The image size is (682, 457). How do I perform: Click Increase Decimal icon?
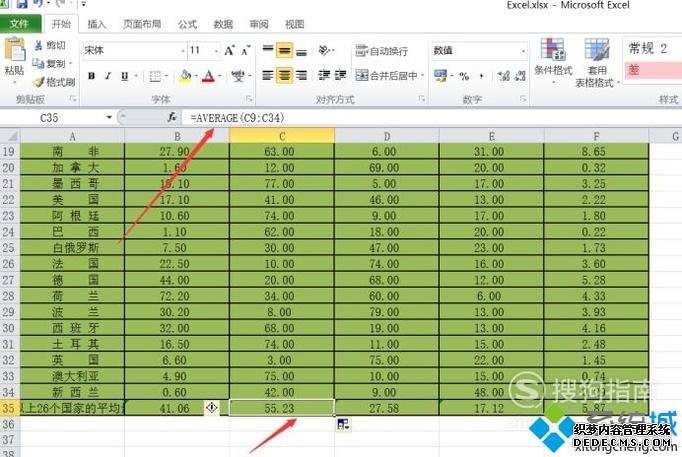504,76
